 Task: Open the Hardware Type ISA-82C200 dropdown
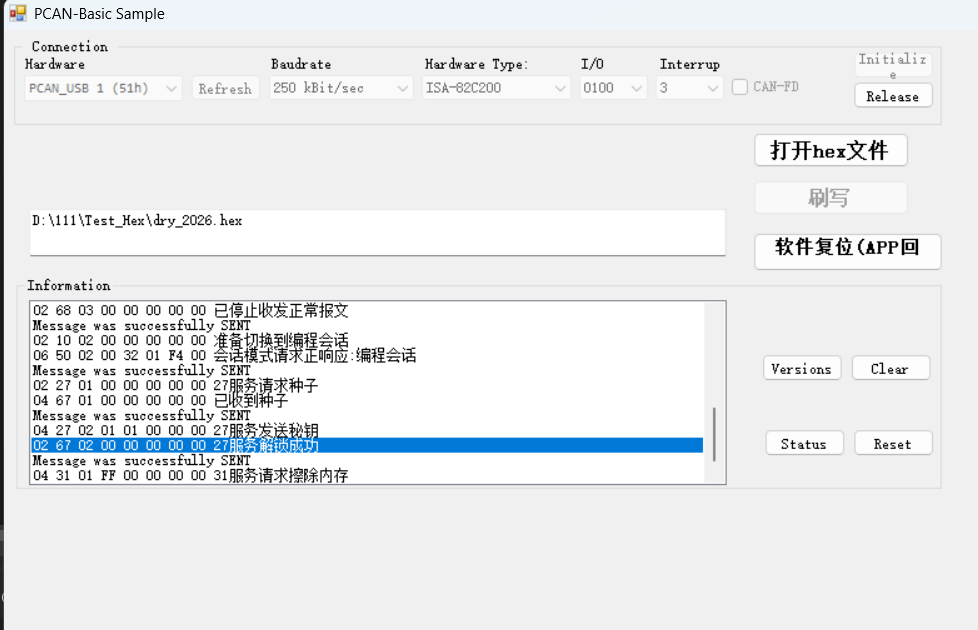[x=496, y=88]
